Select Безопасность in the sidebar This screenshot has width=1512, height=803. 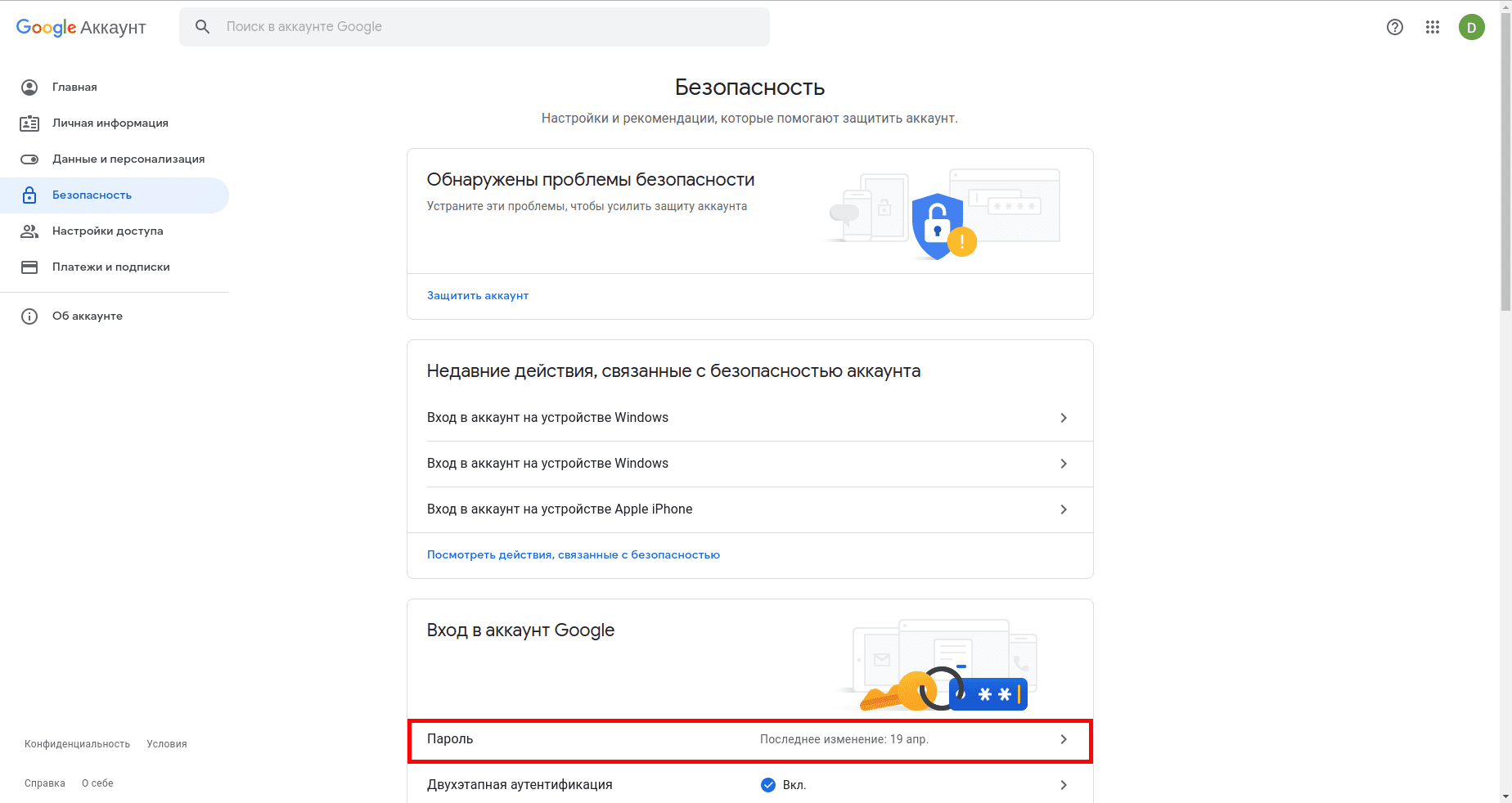(x=92, y=195)
